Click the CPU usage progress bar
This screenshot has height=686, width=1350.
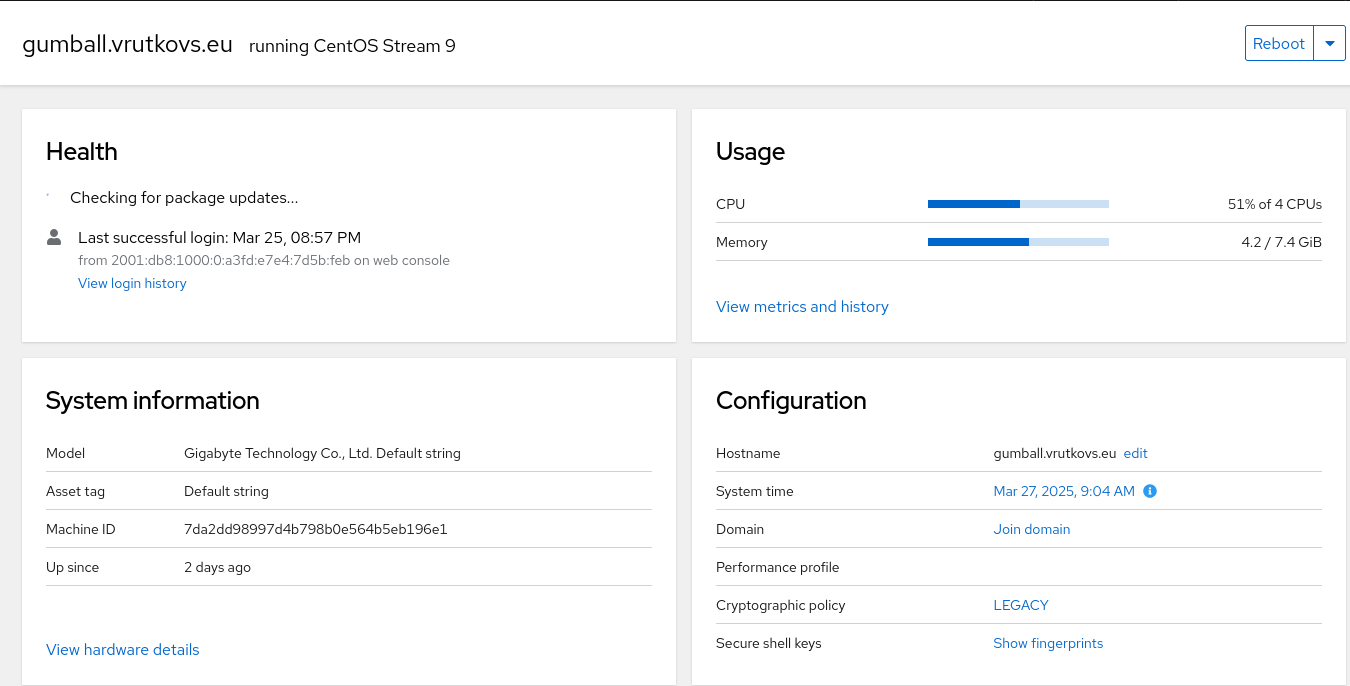pyautogui.click(x=1018, y=204)
